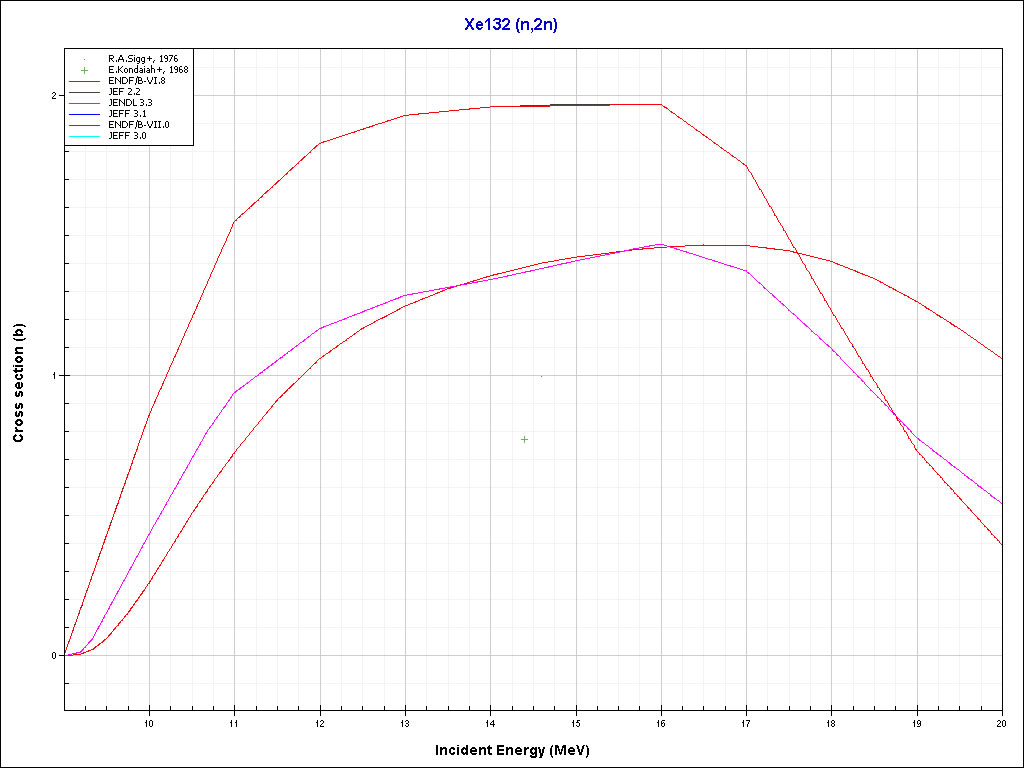Select the E.Kondaiah+, 1968 legend label

148,70
